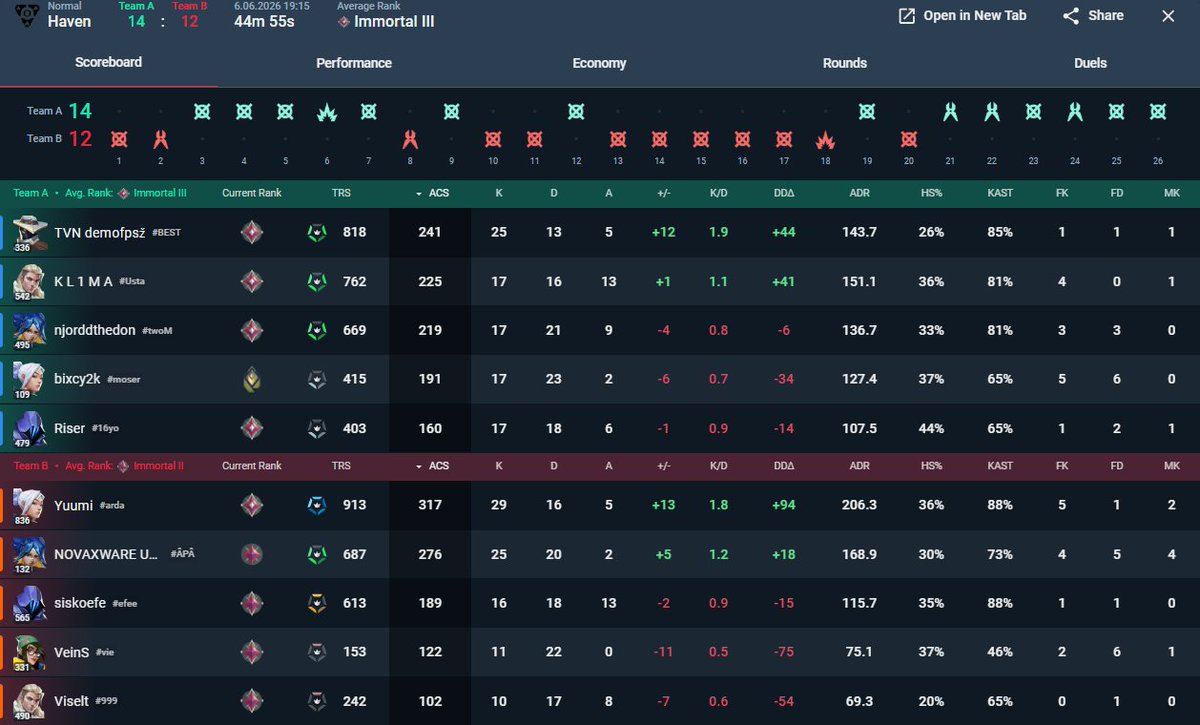1200x725 pixels.
Task: Select Team A's round 21 defuse icon
Action: point(950,111)
